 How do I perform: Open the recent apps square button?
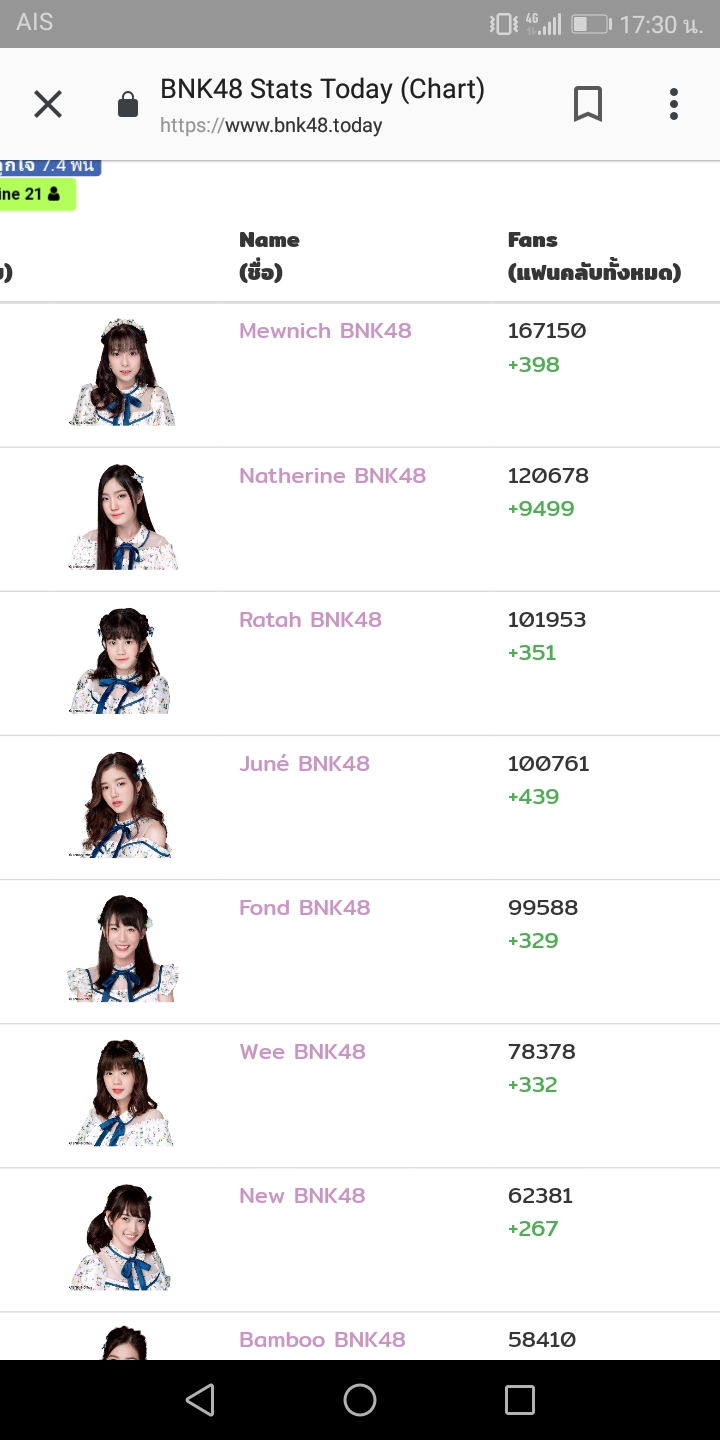(519, 1400)
